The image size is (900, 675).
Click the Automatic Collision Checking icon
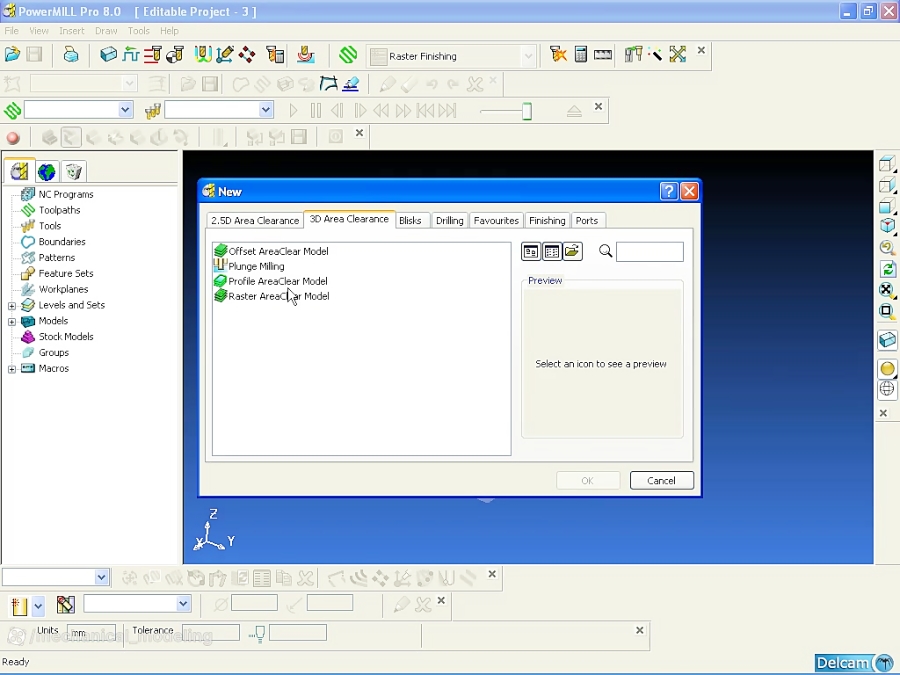click(276, 55)
